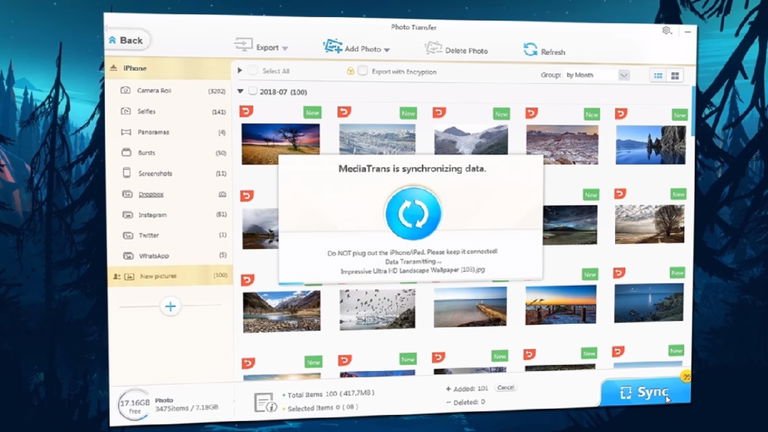Screen dimensions: 768x432
Task: Check the 2018-07 group checkbox
Action: [253, 91]
